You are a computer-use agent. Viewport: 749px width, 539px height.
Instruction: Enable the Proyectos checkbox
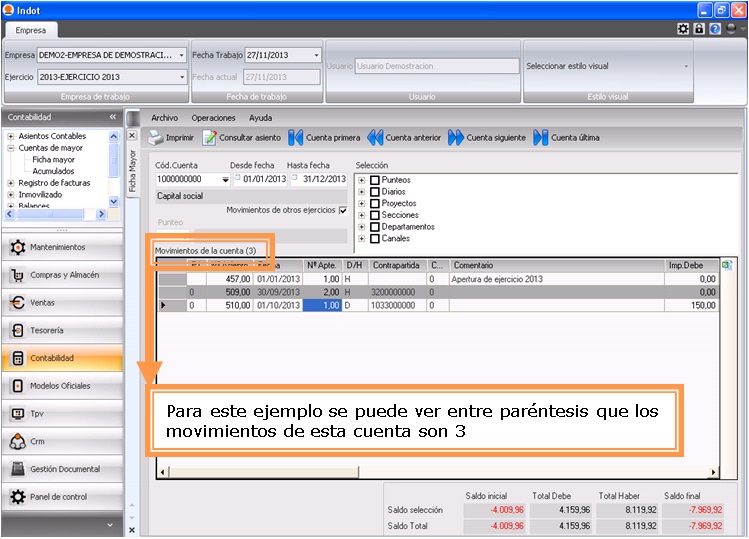point(375,204)
